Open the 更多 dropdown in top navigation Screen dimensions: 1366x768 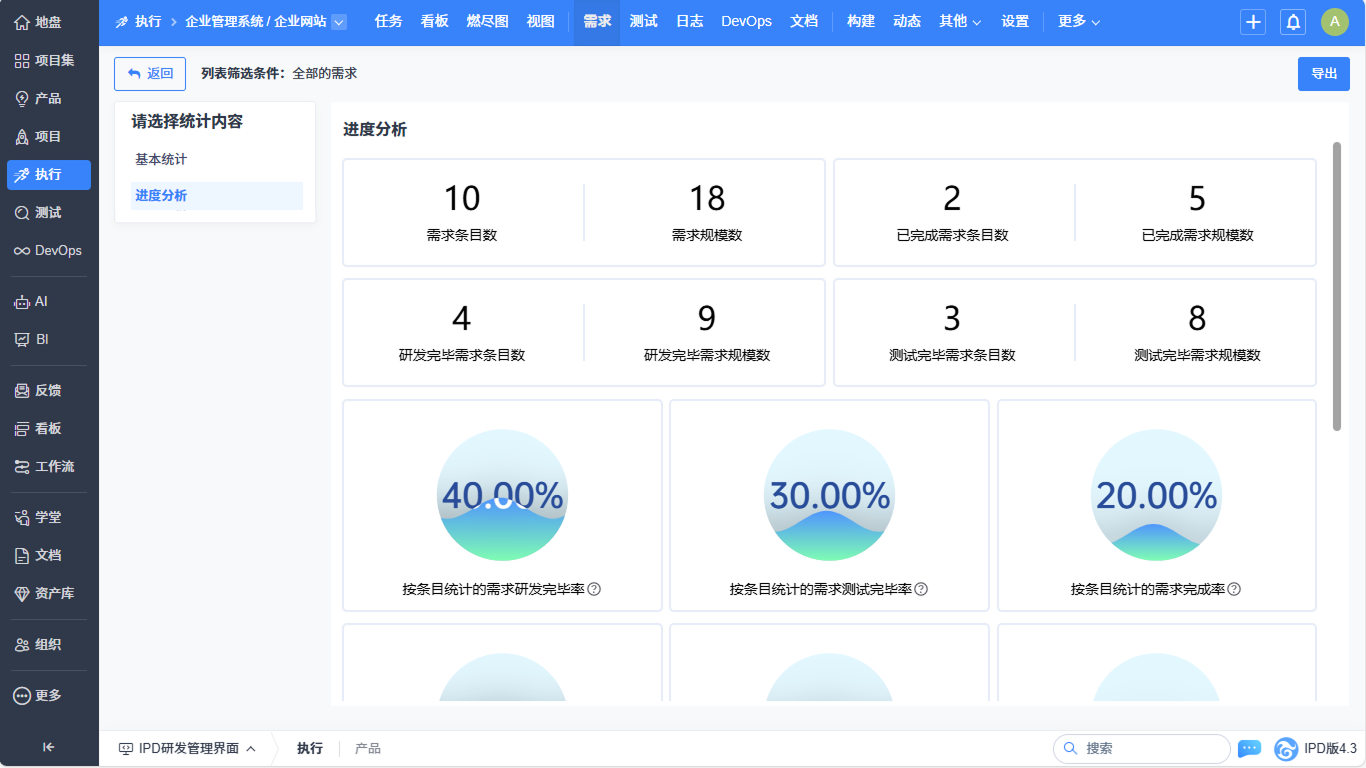1079,22
